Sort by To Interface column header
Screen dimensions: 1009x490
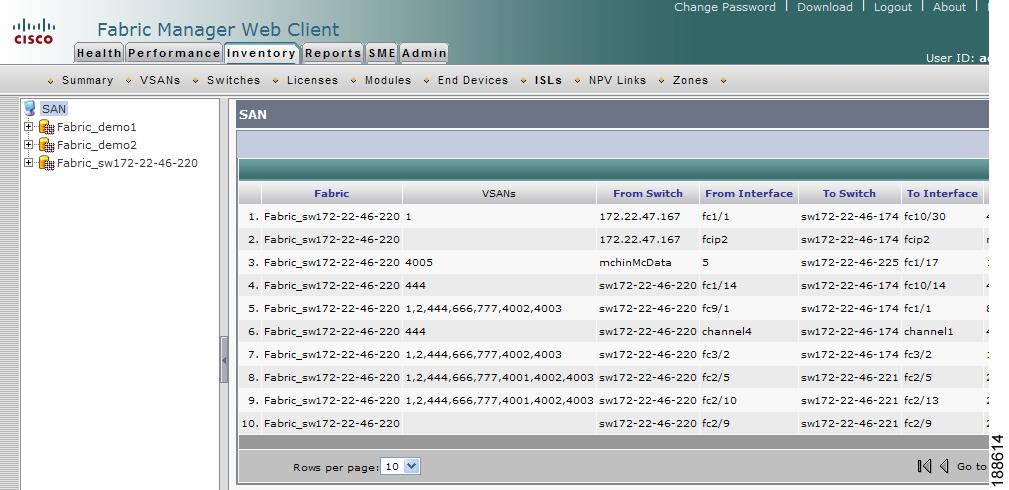(942, 193)
